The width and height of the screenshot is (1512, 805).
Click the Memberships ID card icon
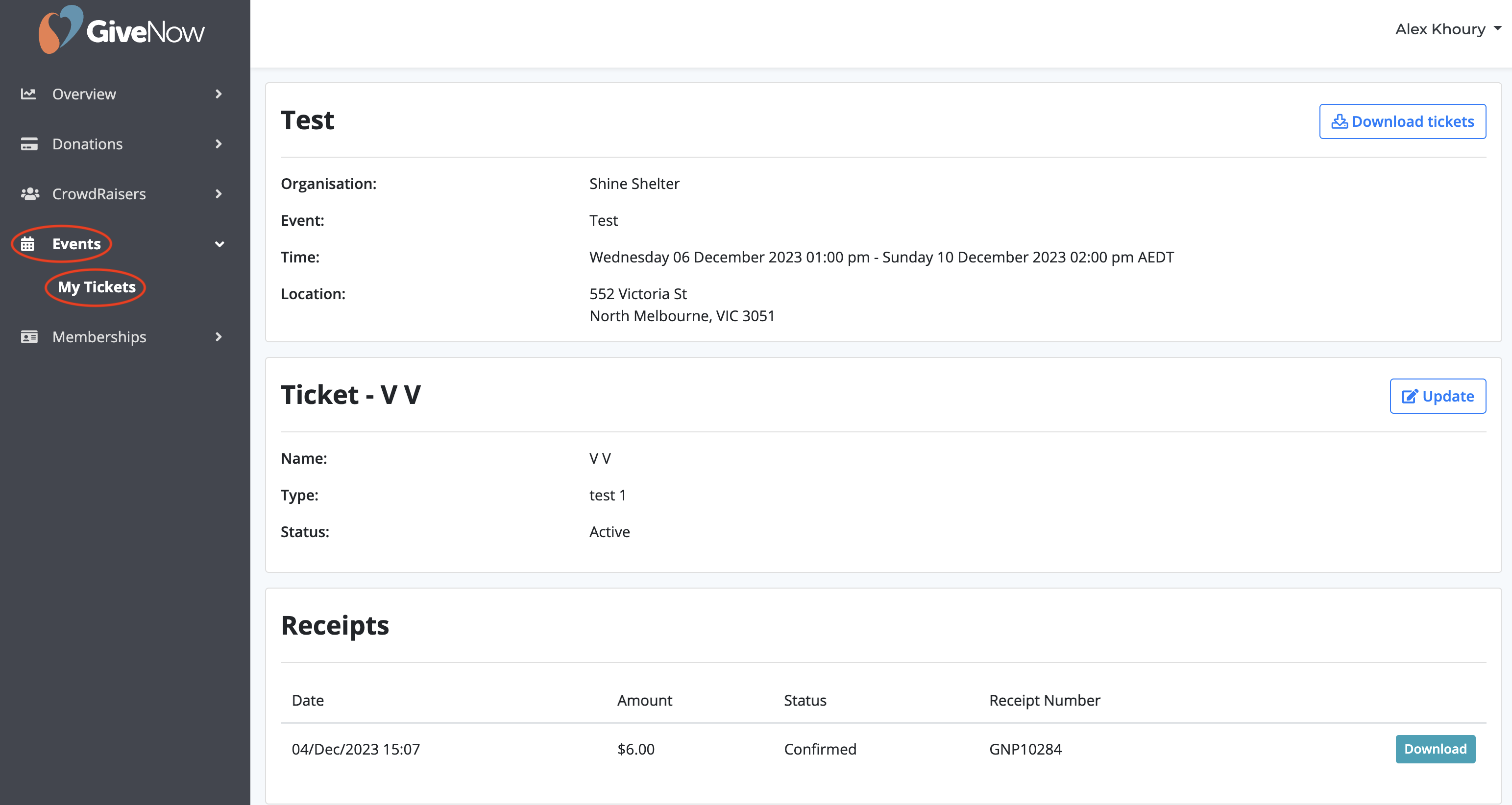click(29, 337)
